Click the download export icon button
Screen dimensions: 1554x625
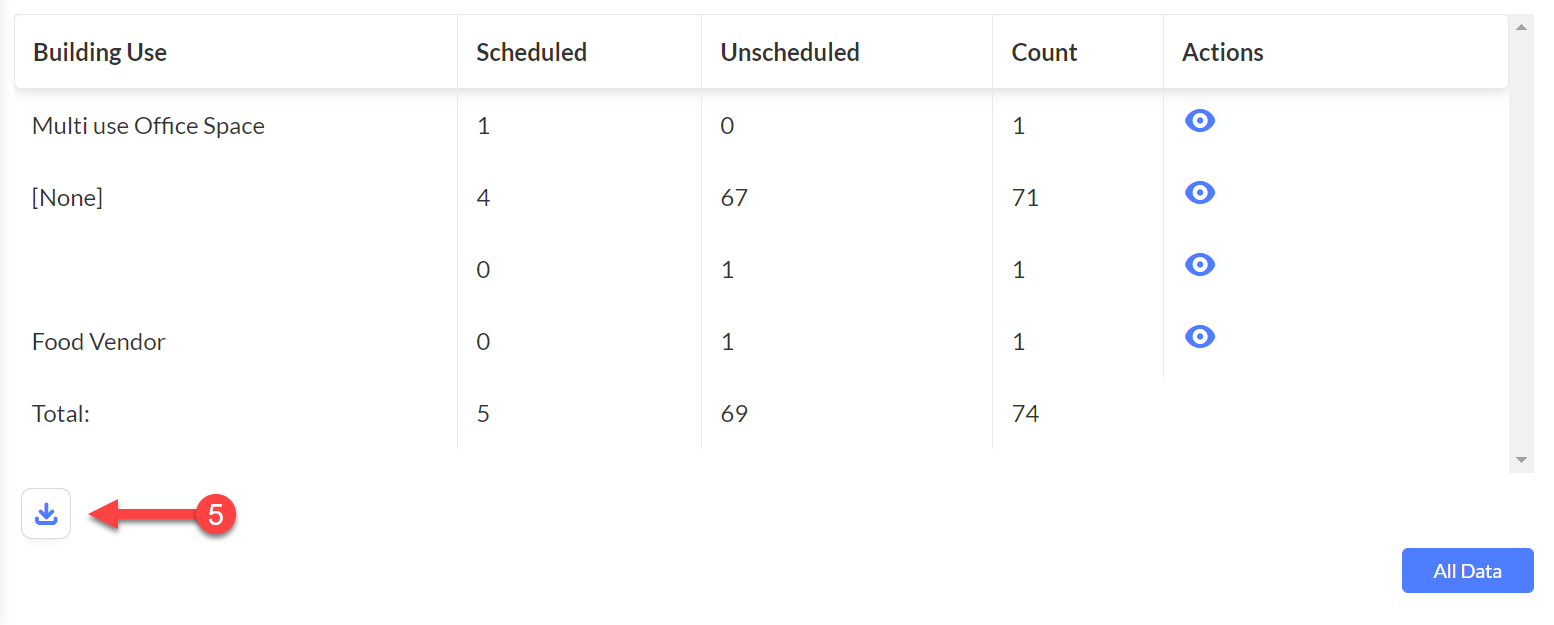tap(46, 514)
